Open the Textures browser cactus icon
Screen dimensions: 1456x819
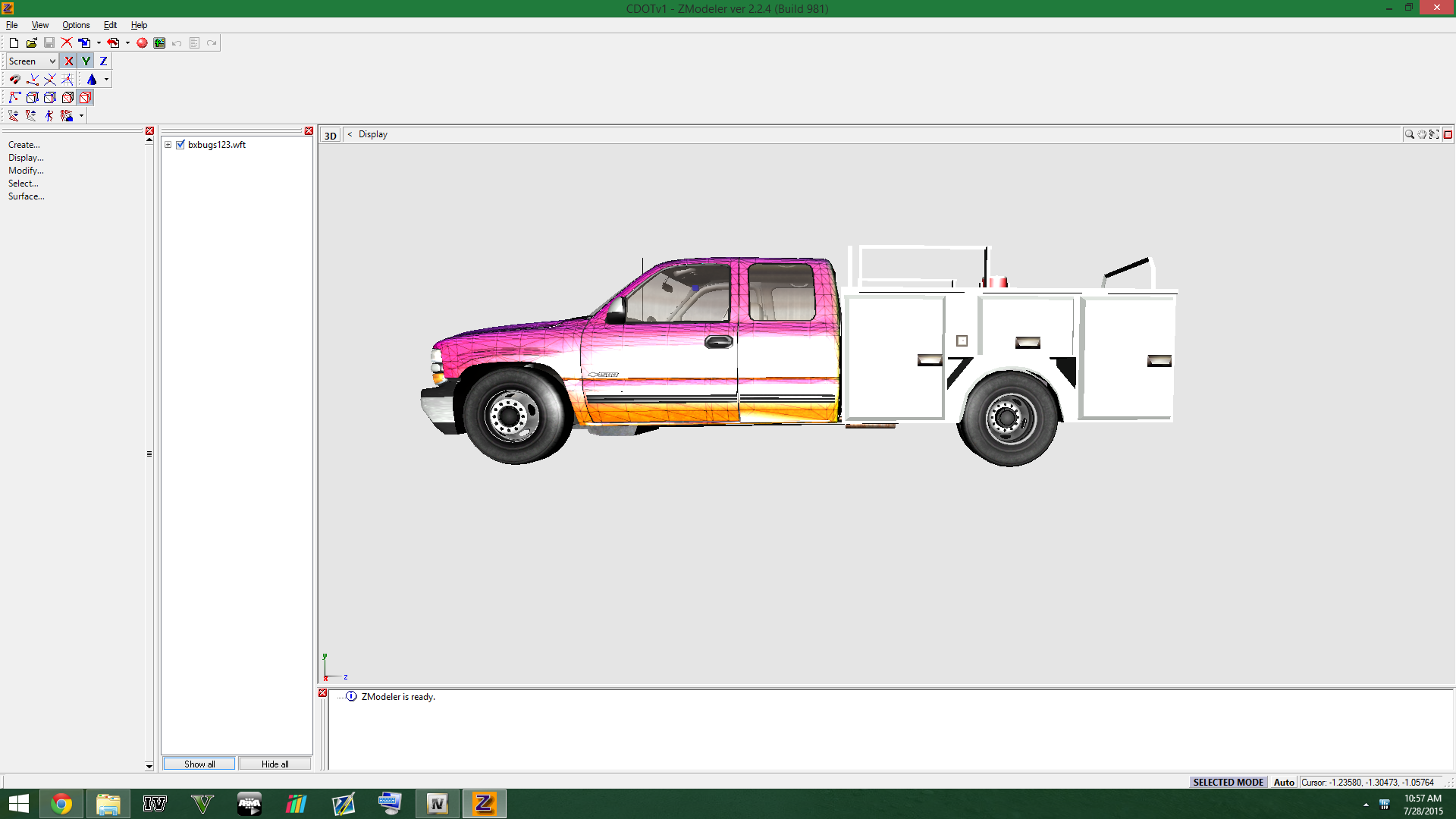(159, 43)
